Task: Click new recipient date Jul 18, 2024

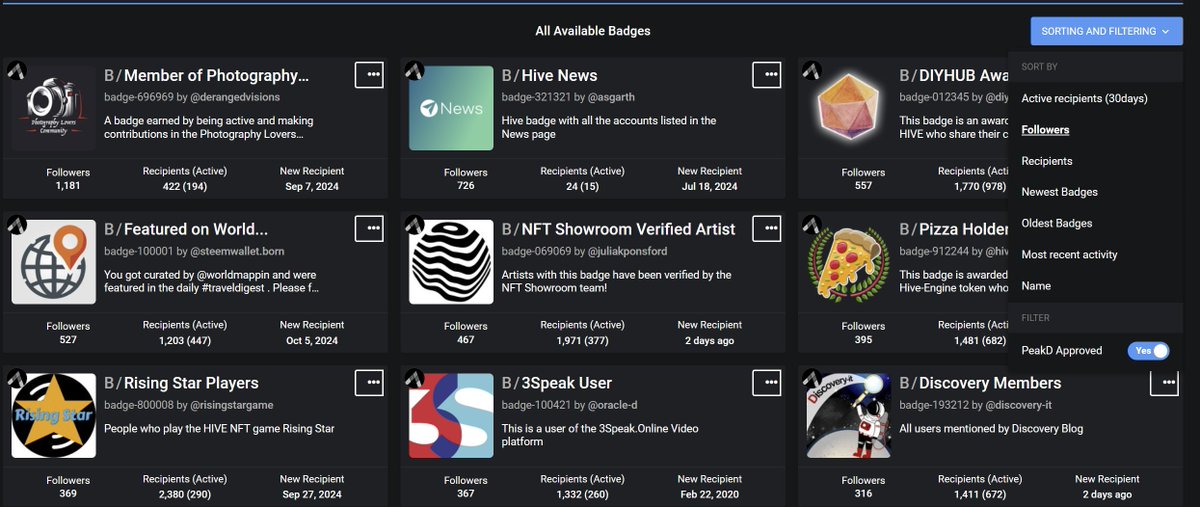Action: pyautogui.click(x=710, y=186)
